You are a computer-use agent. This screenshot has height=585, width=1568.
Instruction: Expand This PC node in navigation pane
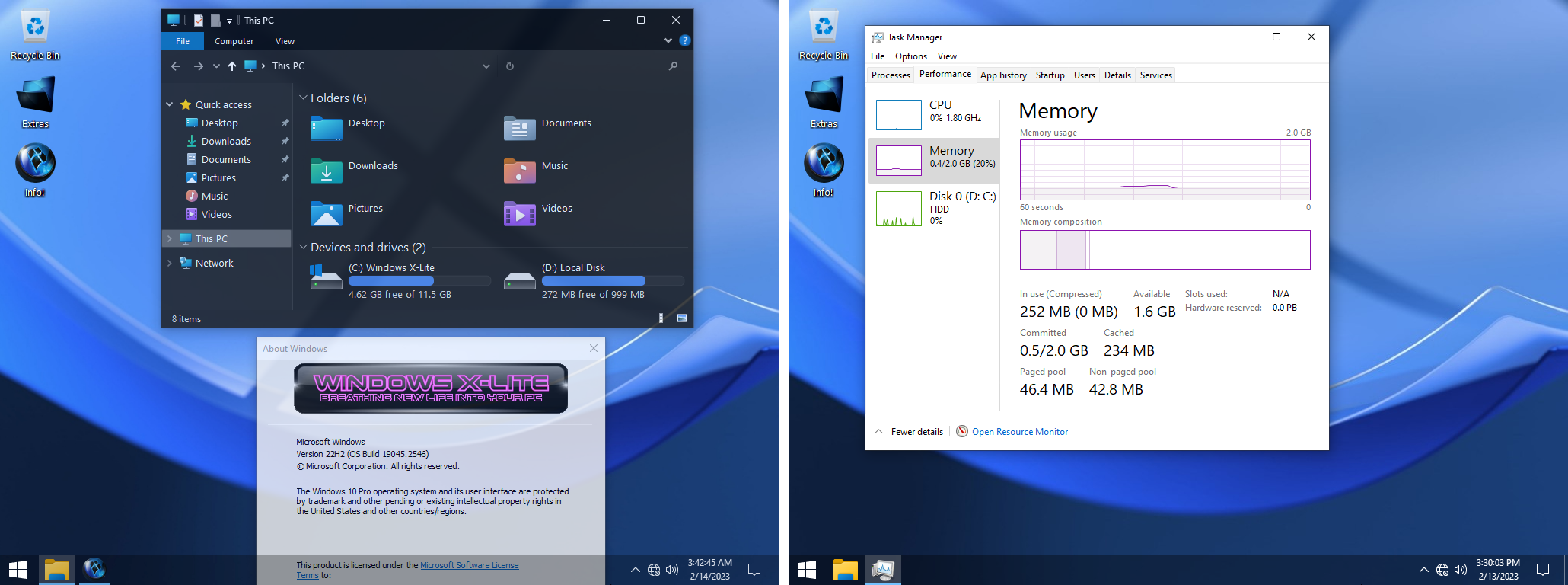pyautogui.click(x=170, y=238)
